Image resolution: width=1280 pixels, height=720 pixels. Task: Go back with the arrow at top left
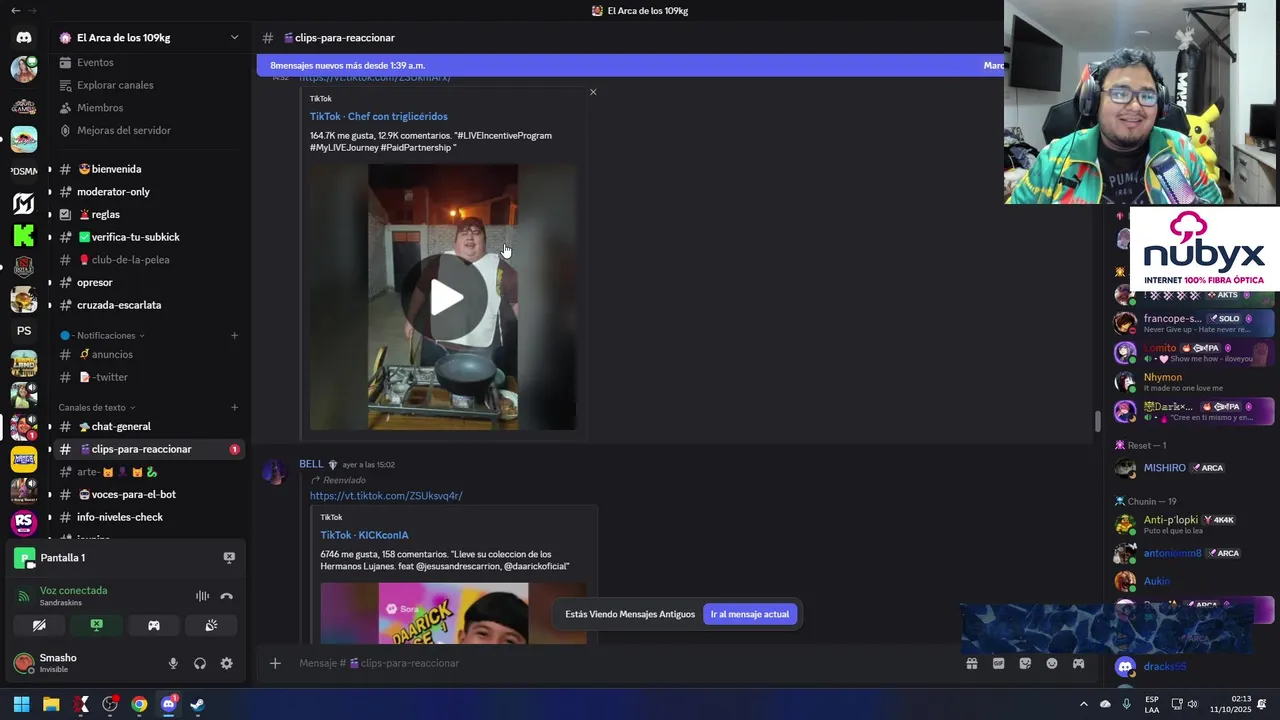(15, 11)
